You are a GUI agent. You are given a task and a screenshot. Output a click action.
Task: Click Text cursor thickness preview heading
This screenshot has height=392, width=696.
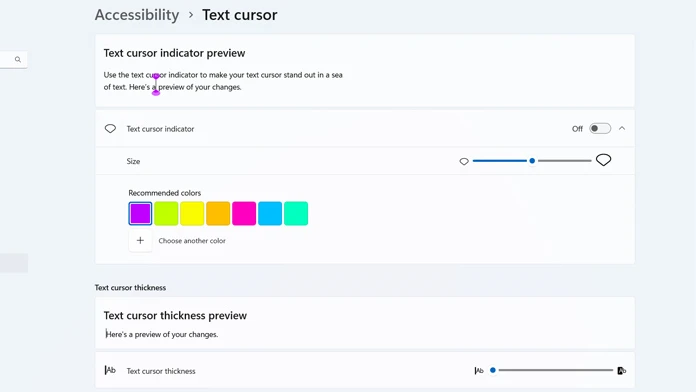175,316
